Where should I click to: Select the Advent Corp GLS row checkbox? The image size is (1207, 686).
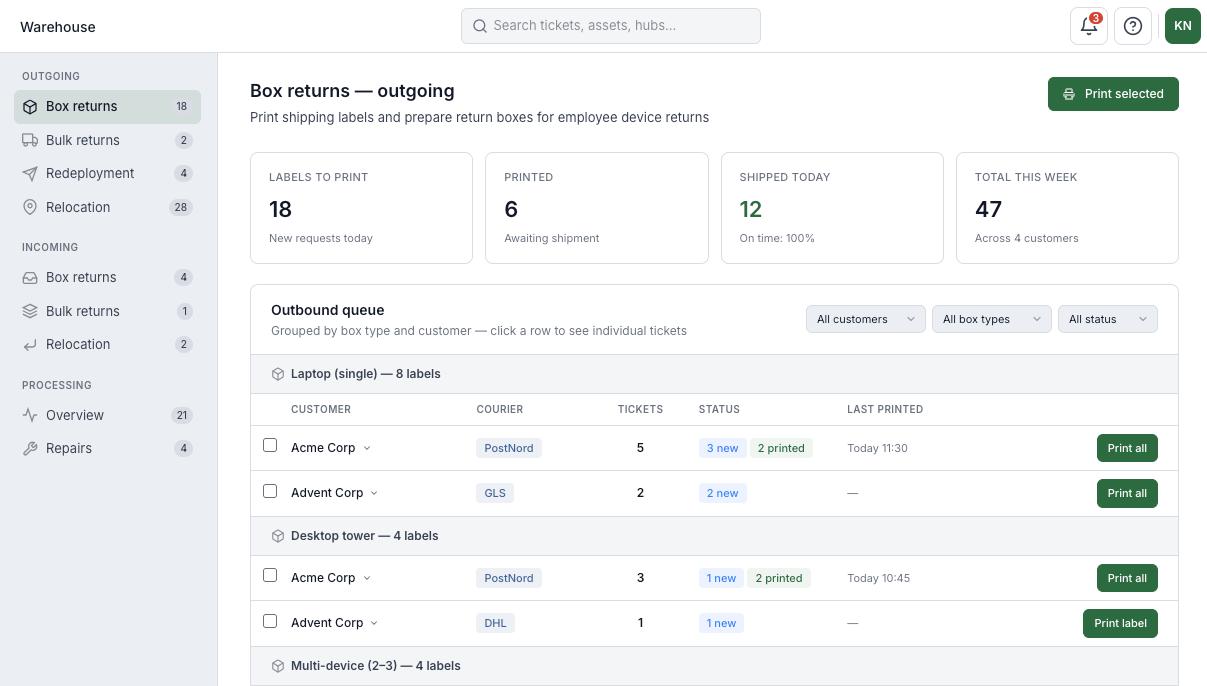pyautogui.click(x=270, y=491)
